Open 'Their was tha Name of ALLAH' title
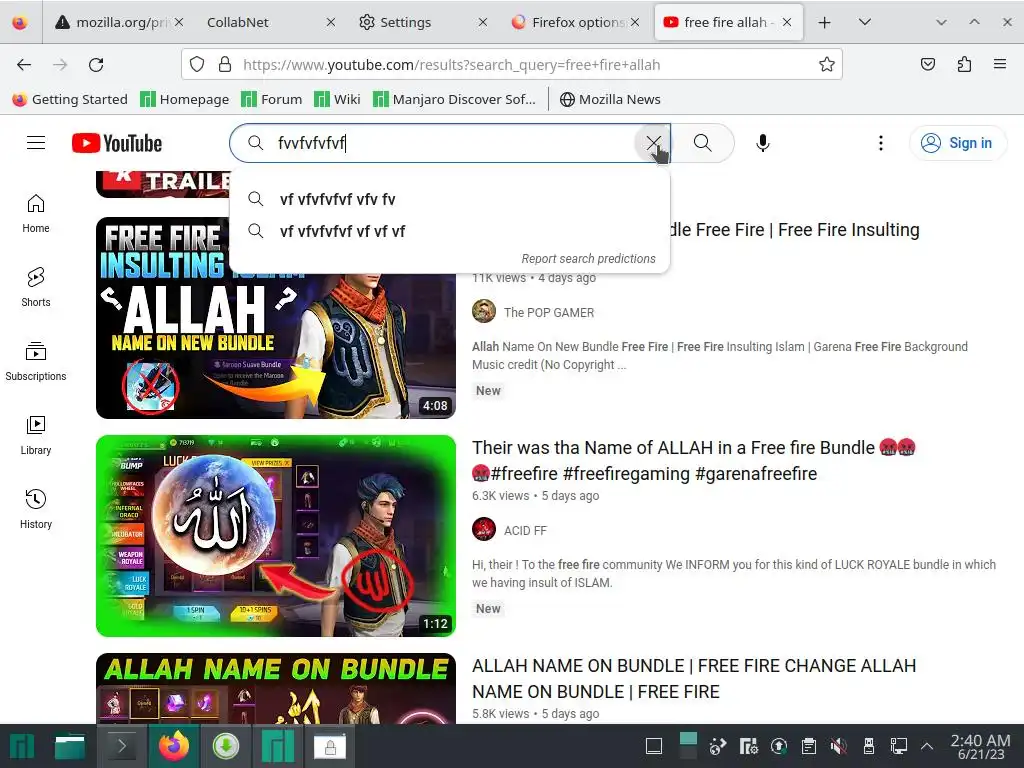The width and height of the screenshot is (1024, 768). pyautogui.click(x=694, y=460)
